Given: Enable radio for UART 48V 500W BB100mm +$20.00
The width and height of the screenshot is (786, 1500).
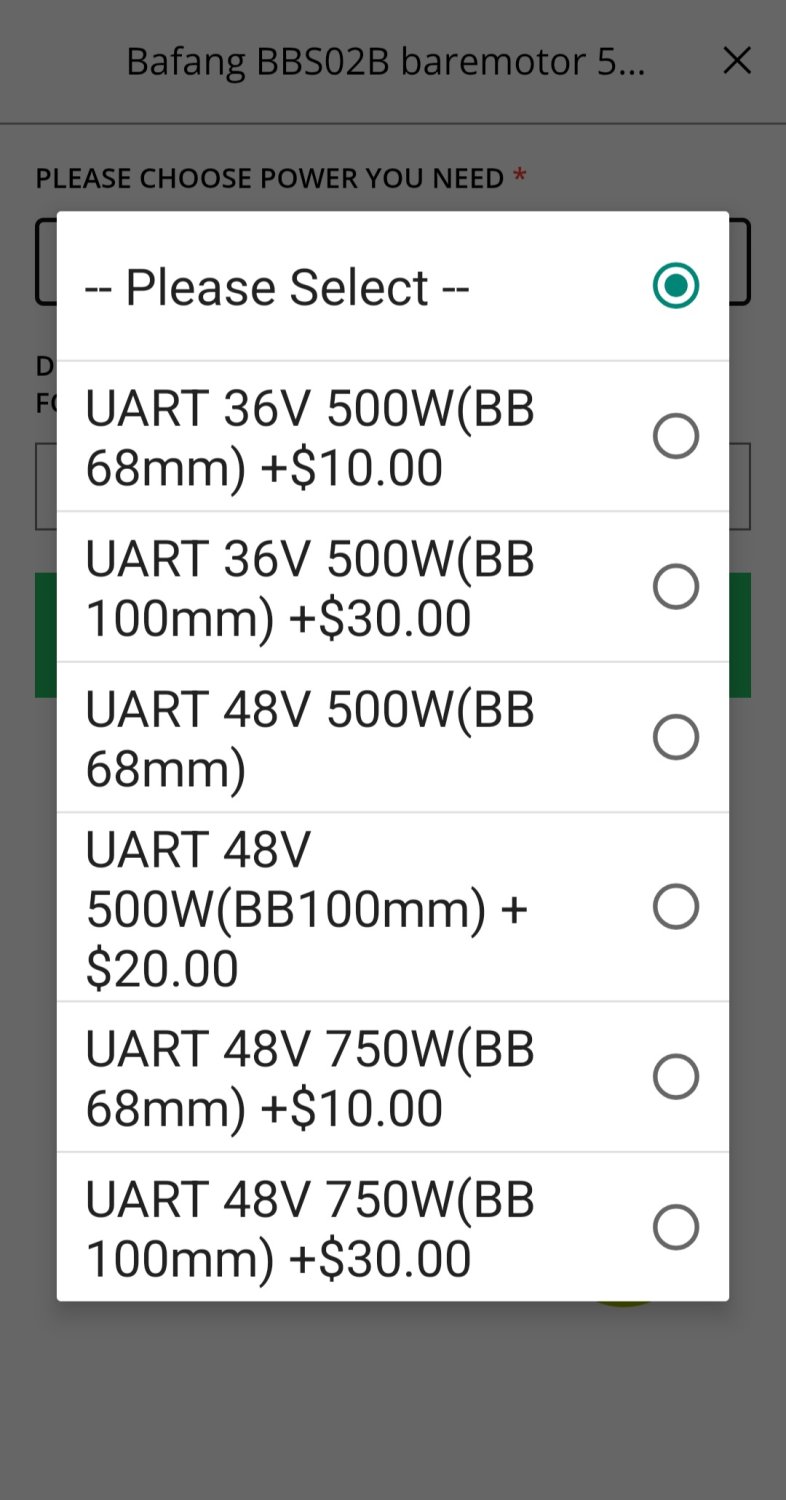Looking at the screenshot, I should [676, 907].
